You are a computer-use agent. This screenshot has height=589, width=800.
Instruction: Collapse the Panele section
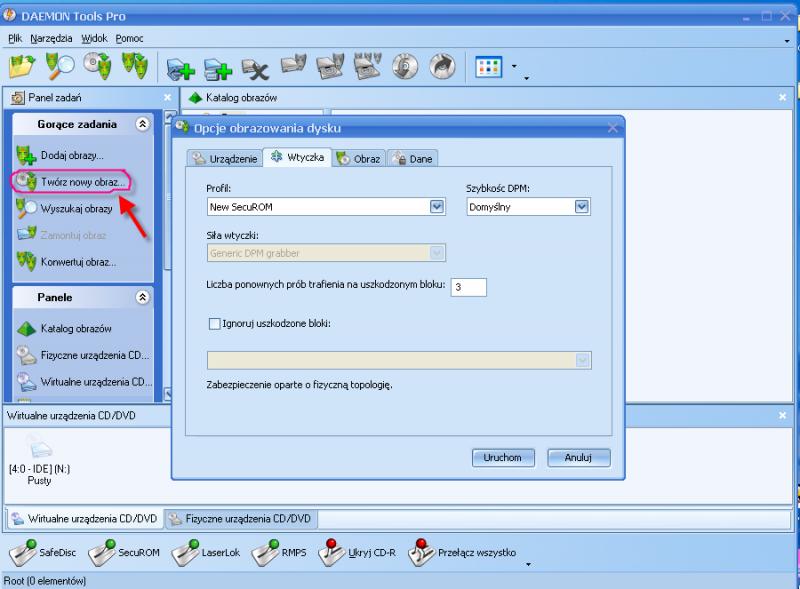pos(142,297)
